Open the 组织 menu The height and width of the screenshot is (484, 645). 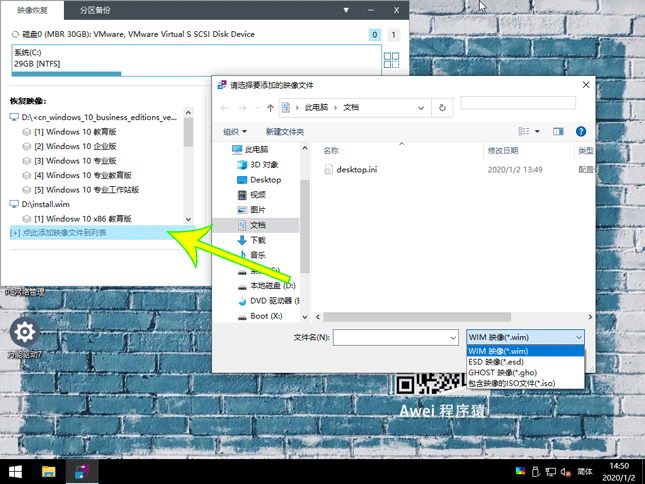(x=235, y=132)
